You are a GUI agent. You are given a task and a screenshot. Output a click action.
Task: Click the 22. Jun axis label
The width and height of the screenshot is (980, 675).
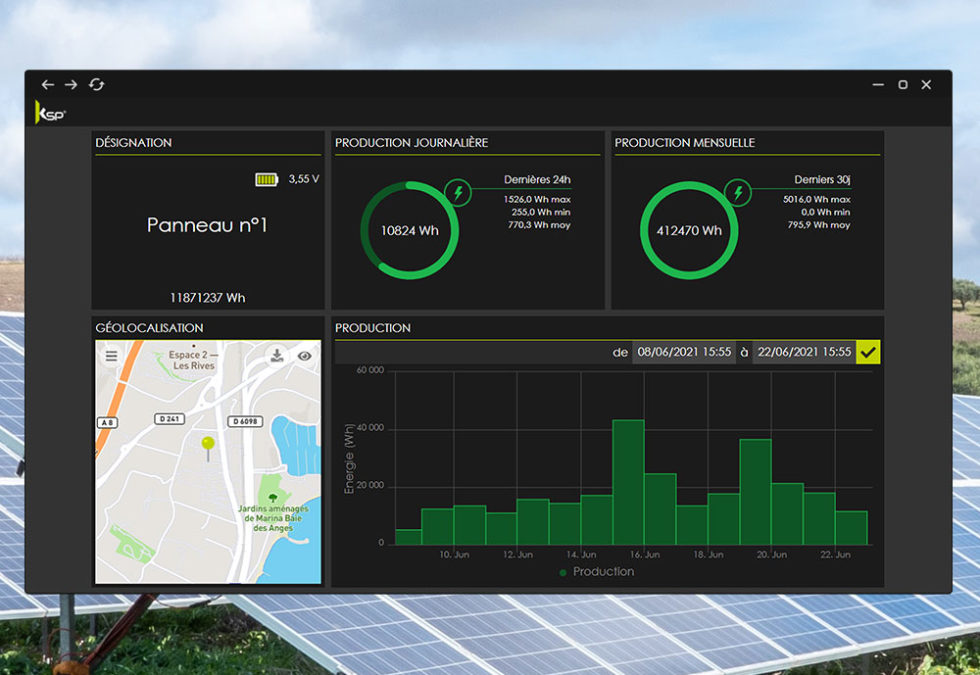[835, 554]
